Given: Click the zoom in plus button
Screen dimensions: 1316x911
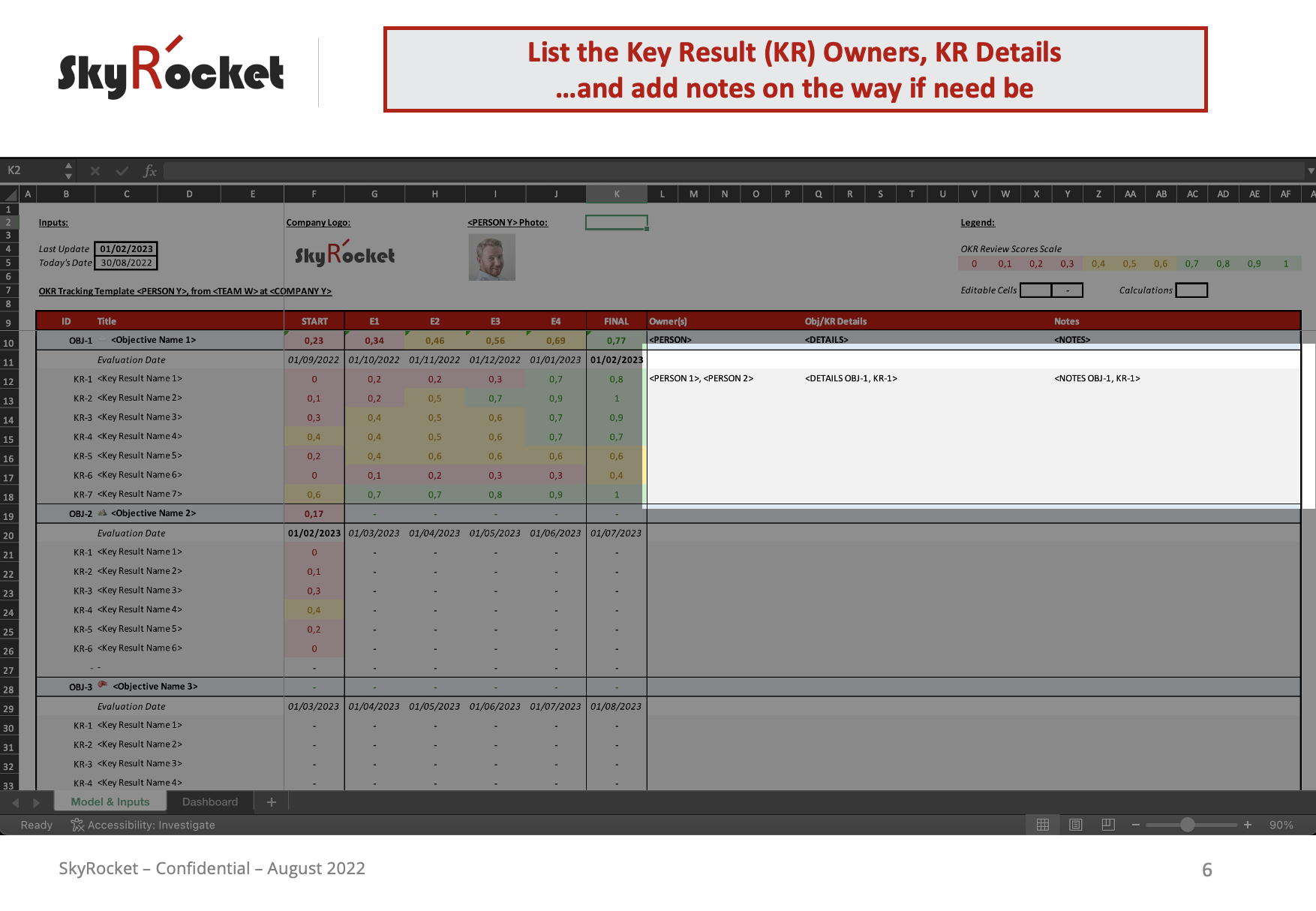Looking at the screenshot, I should coord(1248,825).
